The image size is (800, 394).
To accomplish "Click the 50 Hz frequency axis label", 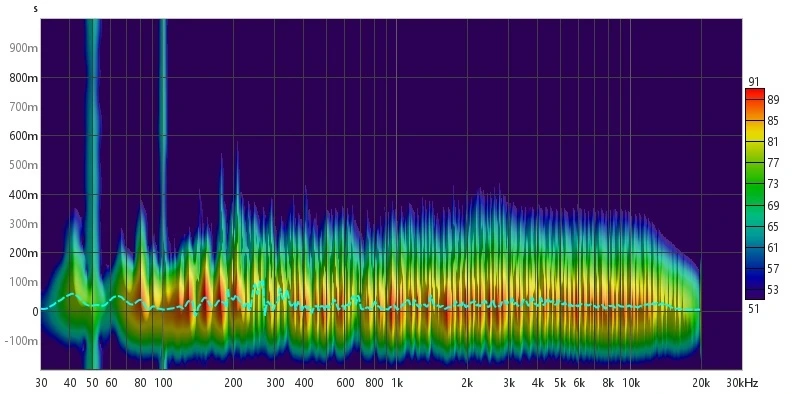I will (92, 383).
